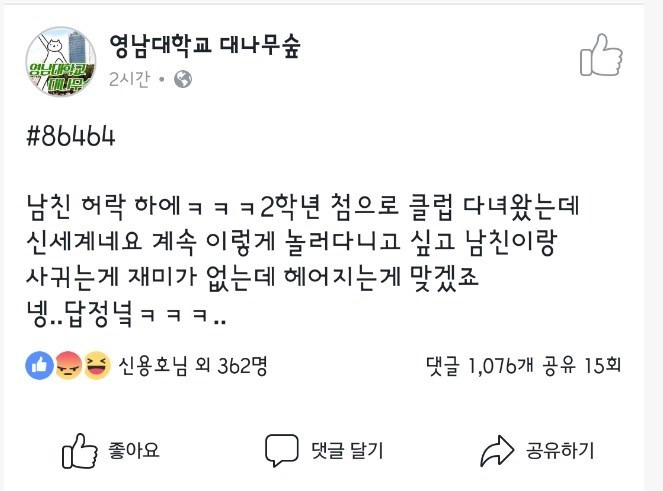Click the speech bubble icon beside 댓글 달기
The width and height of the screenshot is (663, 491).
282,450
